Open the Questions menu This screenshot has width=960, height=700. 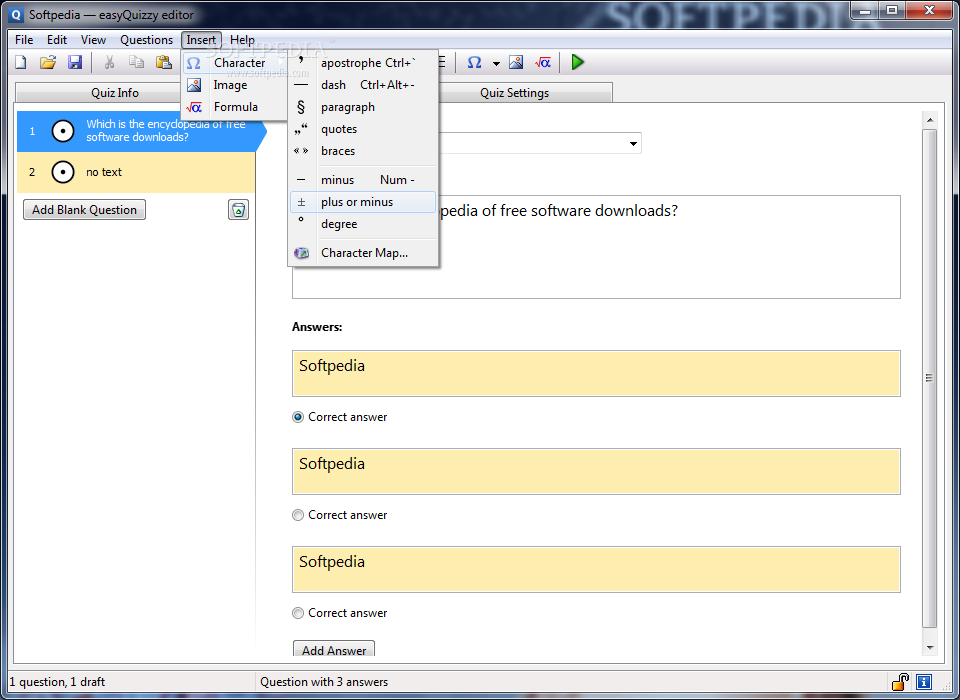[x=146, y=40]
